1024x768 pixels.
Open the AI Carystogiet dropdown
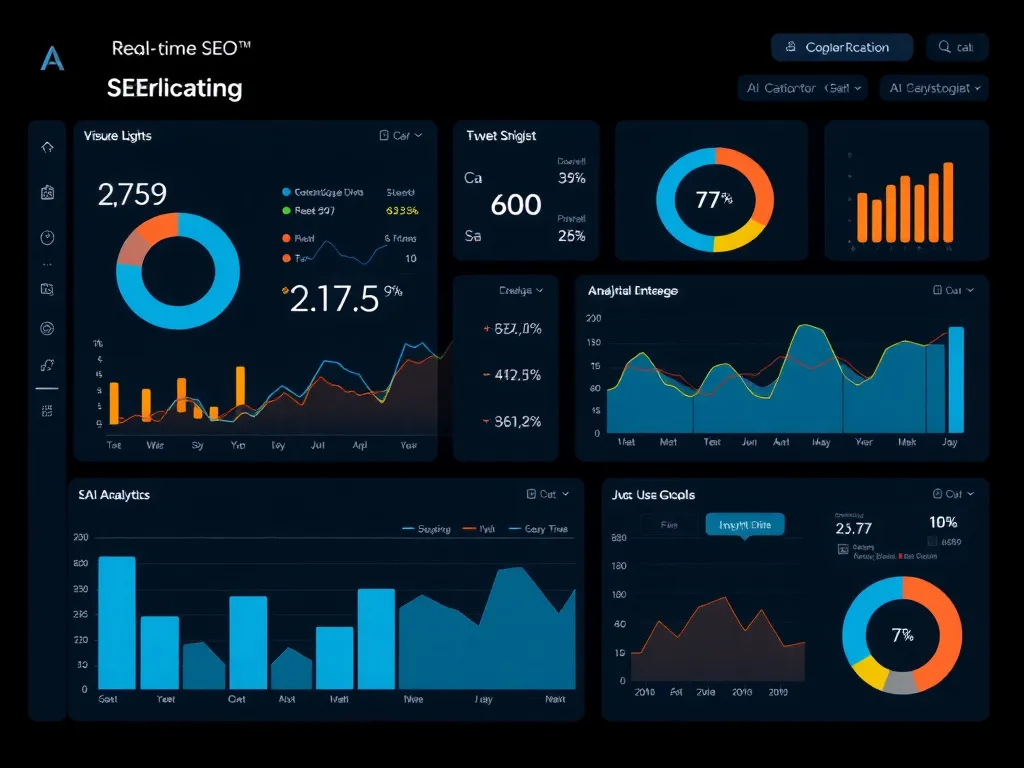pyautogui.click(x=934, y=88)
